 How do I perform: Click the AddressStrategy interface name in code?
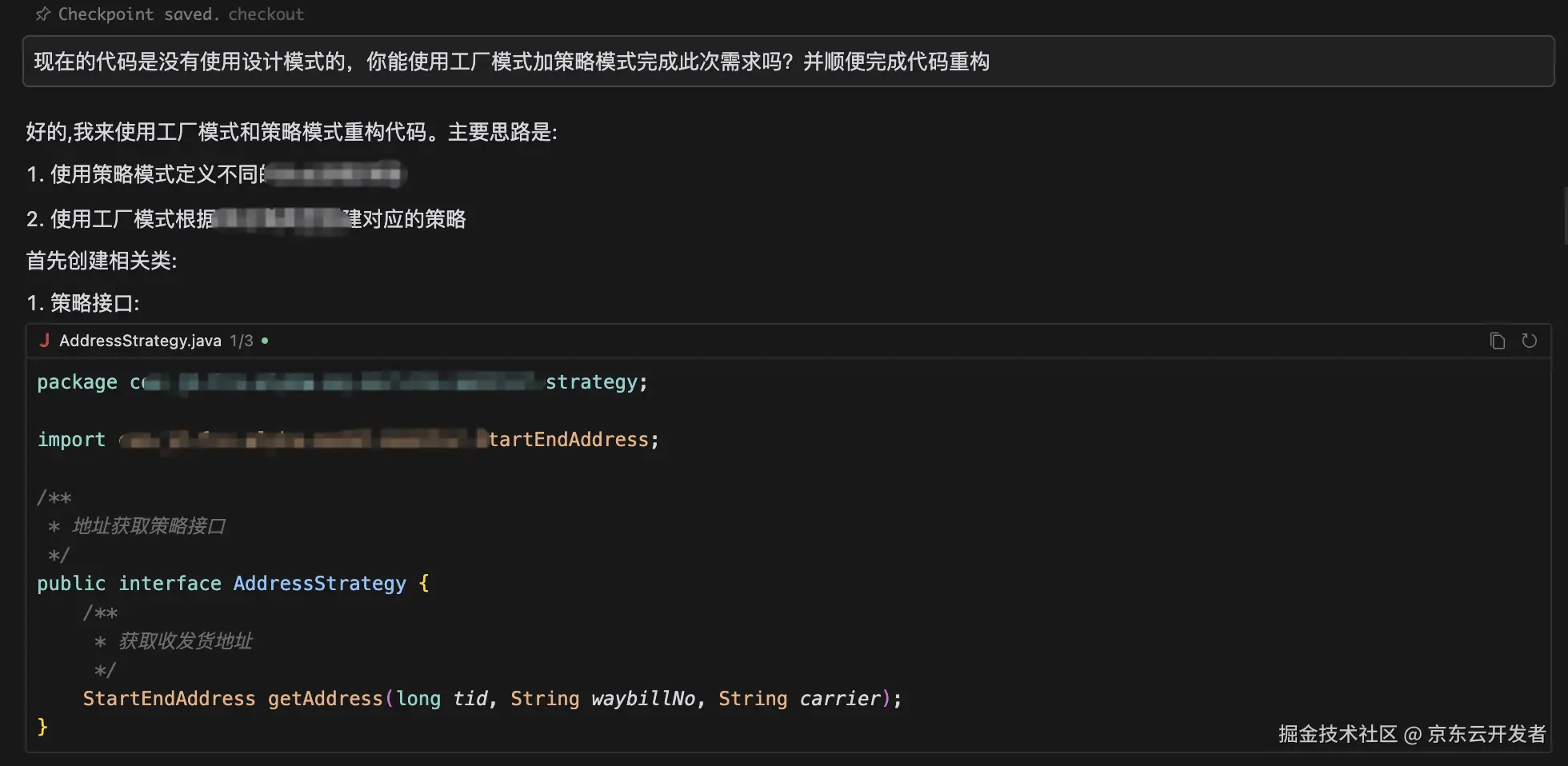coord(319,584)
